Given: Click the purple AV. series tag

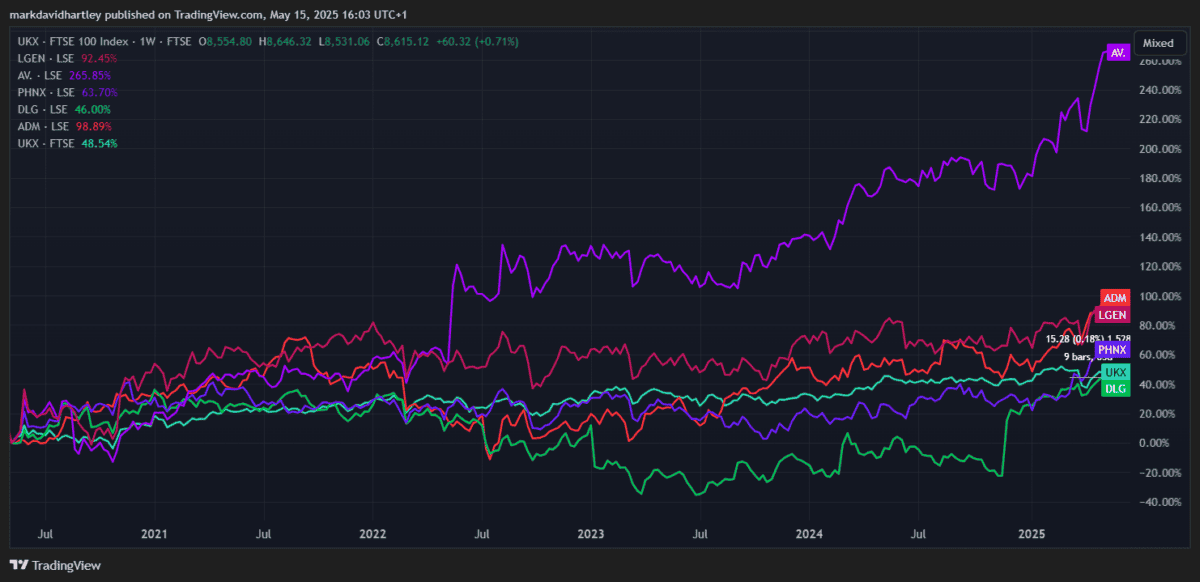Looking at the screenshot, I should point(1117,53).
